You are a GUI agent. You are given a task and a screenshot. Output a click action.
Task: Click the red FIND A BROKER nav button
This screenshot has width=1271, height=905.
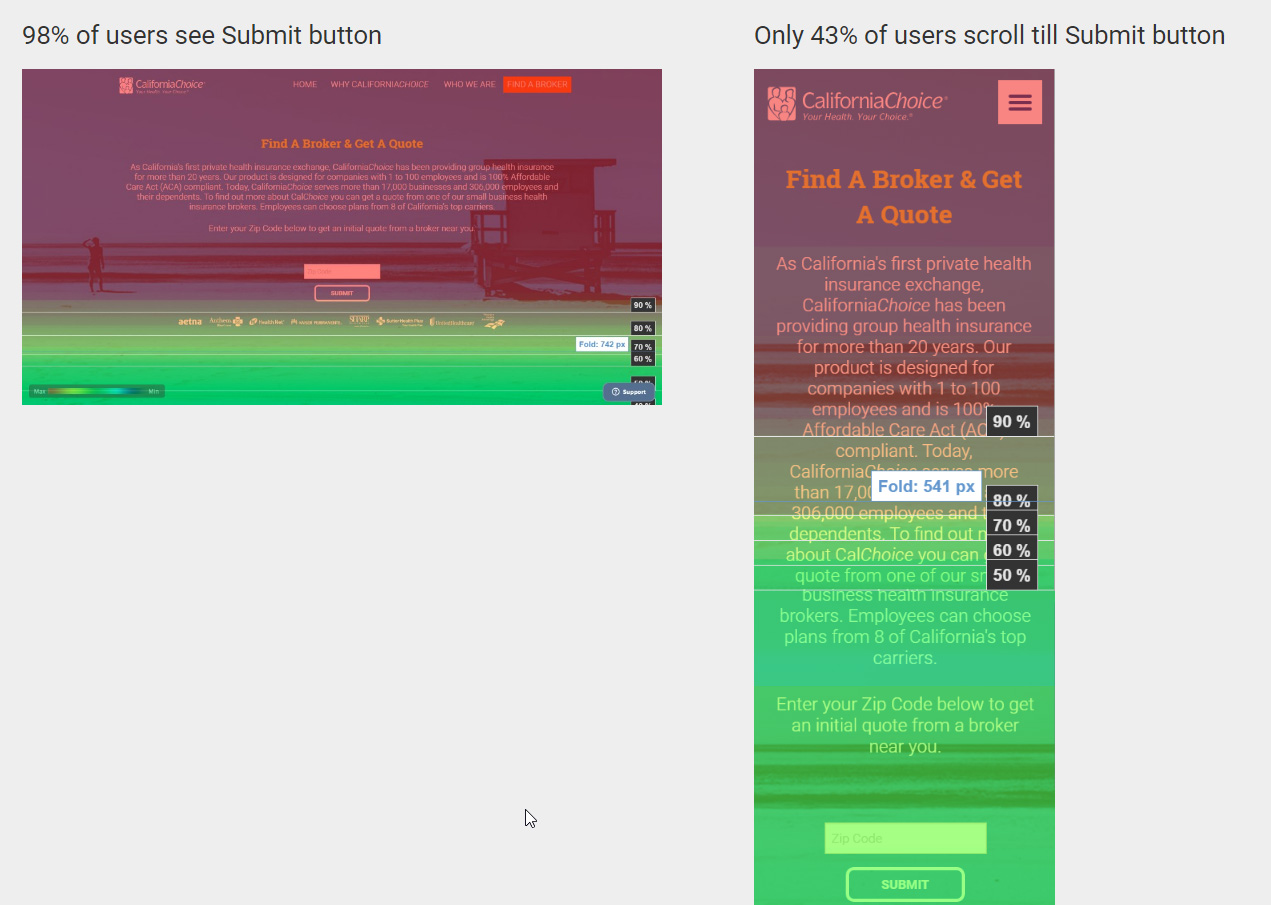[537, 85]
